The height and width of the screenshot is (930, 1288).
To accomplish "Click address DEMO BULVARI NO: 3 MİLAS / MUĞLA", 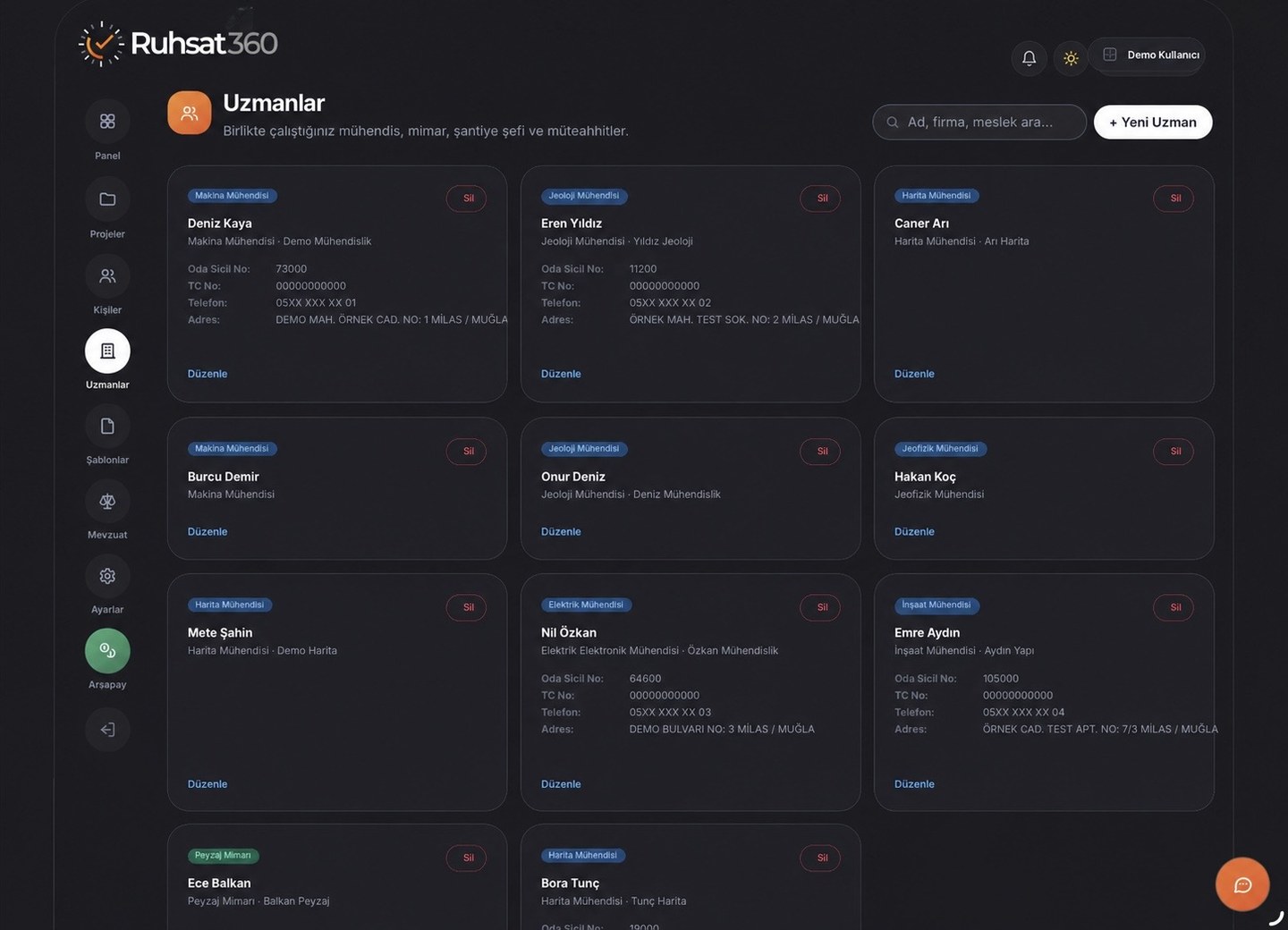I will click(722, 730).
